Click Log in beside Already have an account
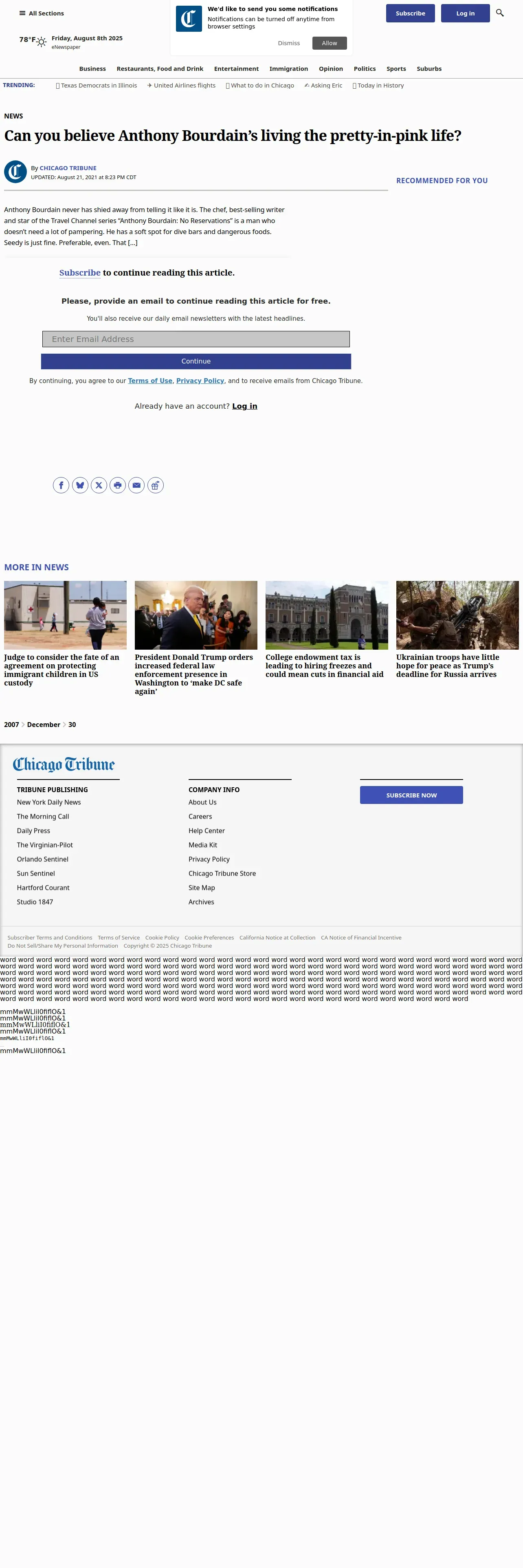This screenshot has height=1568, width=523. pyautogui.click(x=245, y=406)
